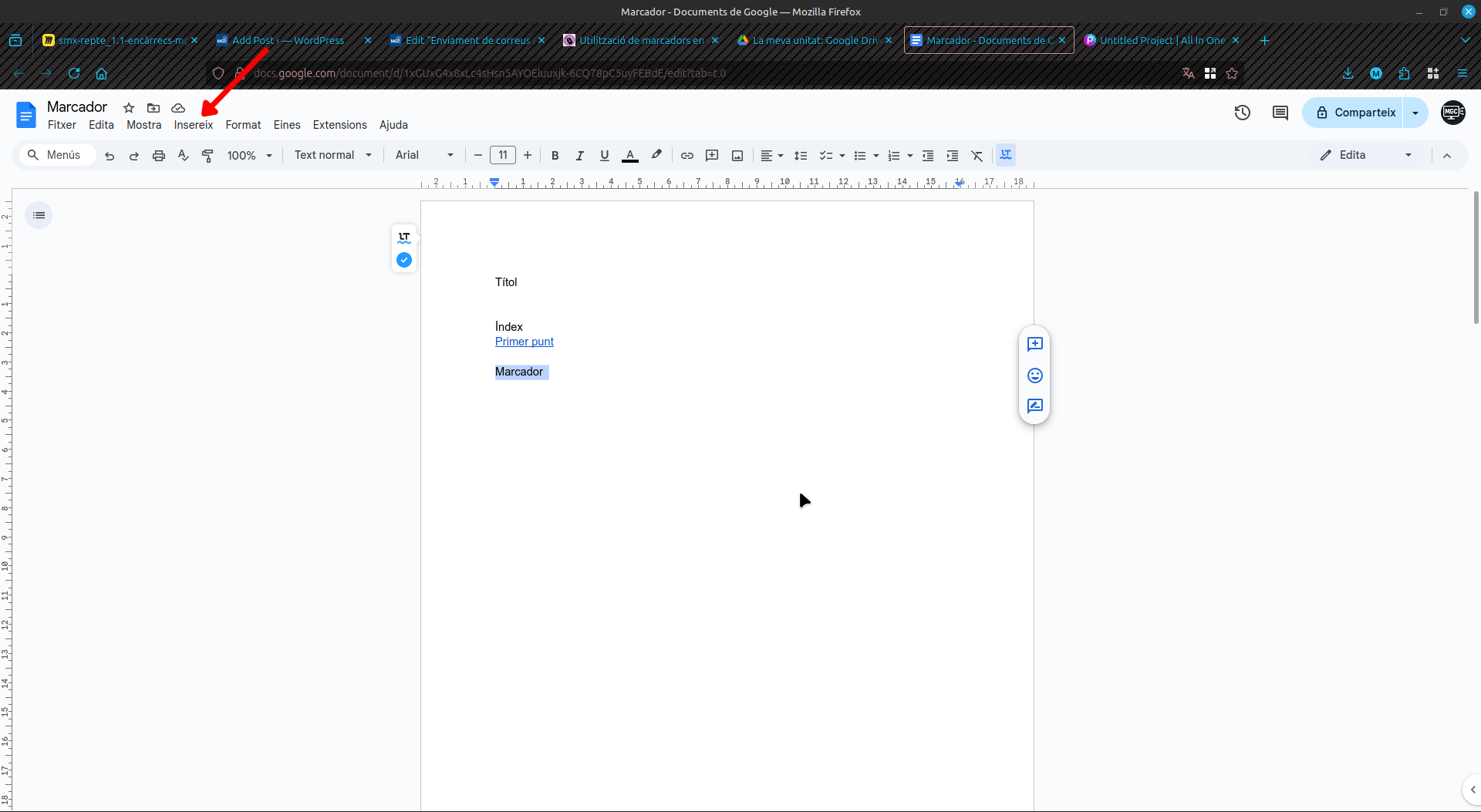The height and width of the screenshot is (812, 1481).
Task: Click clear formatting icon
Action: pos(977,156)
